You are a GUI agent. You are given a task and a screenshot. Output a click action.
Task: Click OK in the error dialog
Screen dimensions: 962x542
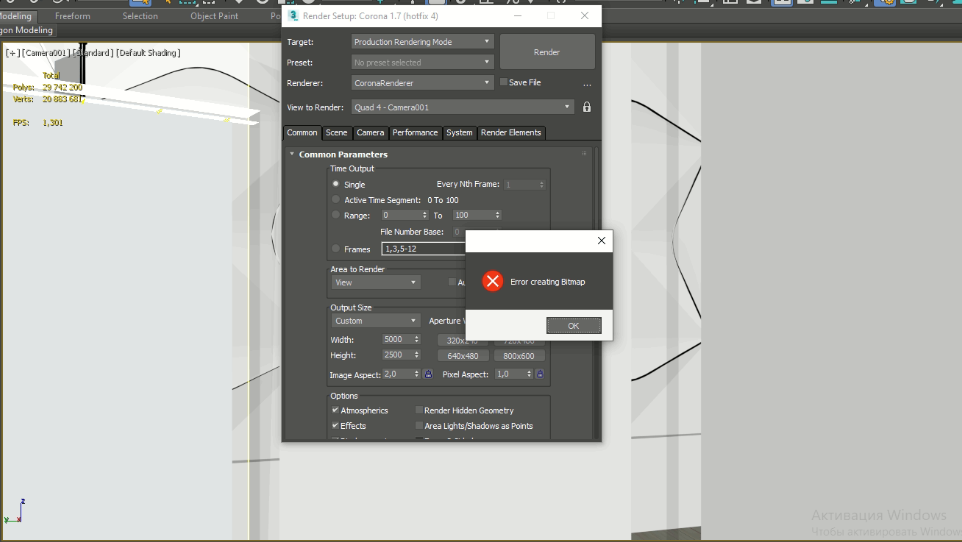(x=574, y=326)
